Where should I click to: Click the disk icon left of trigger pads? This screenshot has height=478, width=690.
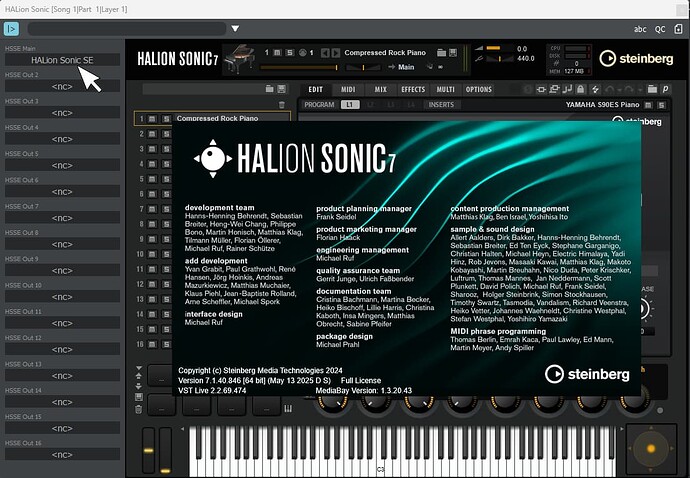(x=139, y=397)
